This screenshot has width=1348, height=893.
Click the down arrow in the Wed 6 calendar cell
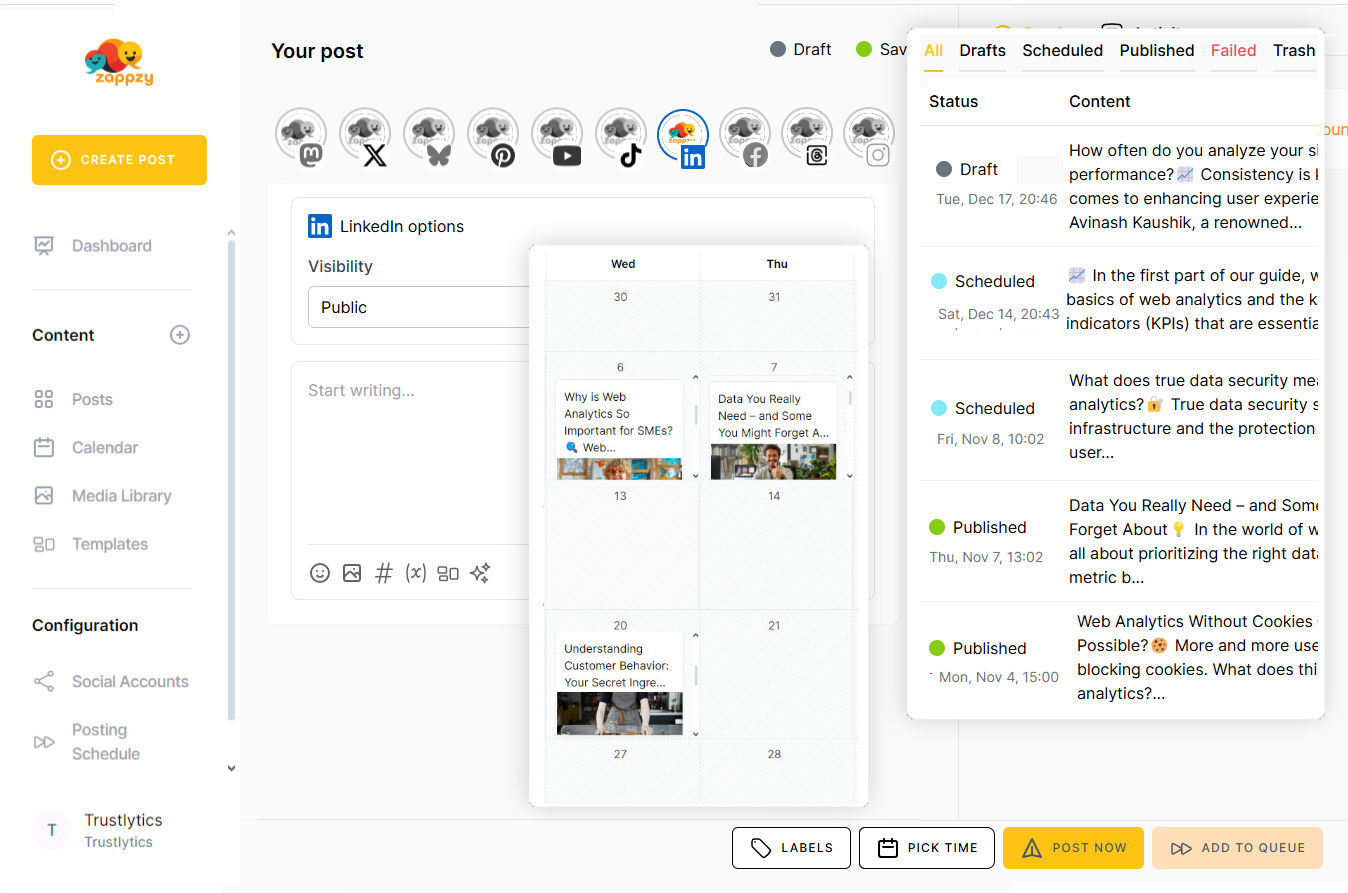[x=696, y=476]
